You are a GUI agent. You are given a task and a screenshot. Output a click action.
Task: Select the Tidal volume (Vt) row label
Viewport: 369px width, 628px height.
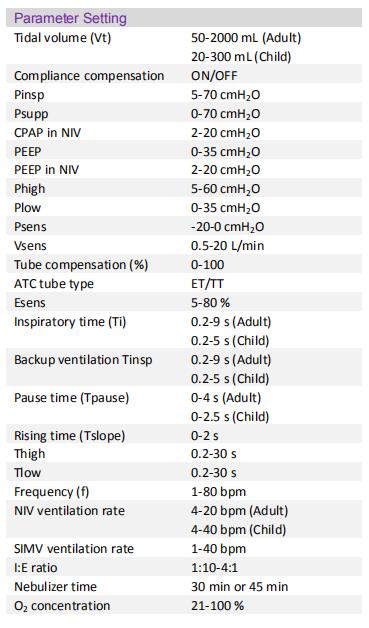pos(63,38)
